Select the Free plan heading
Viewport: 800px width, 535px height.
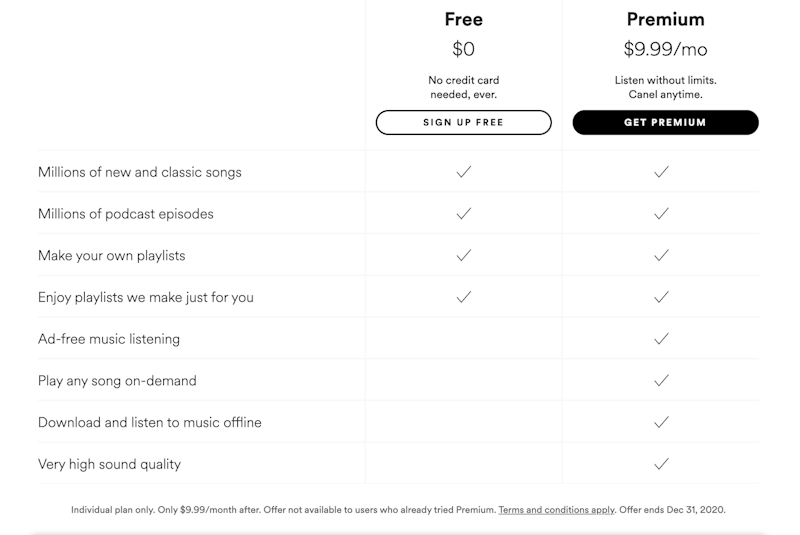(463, 19)
